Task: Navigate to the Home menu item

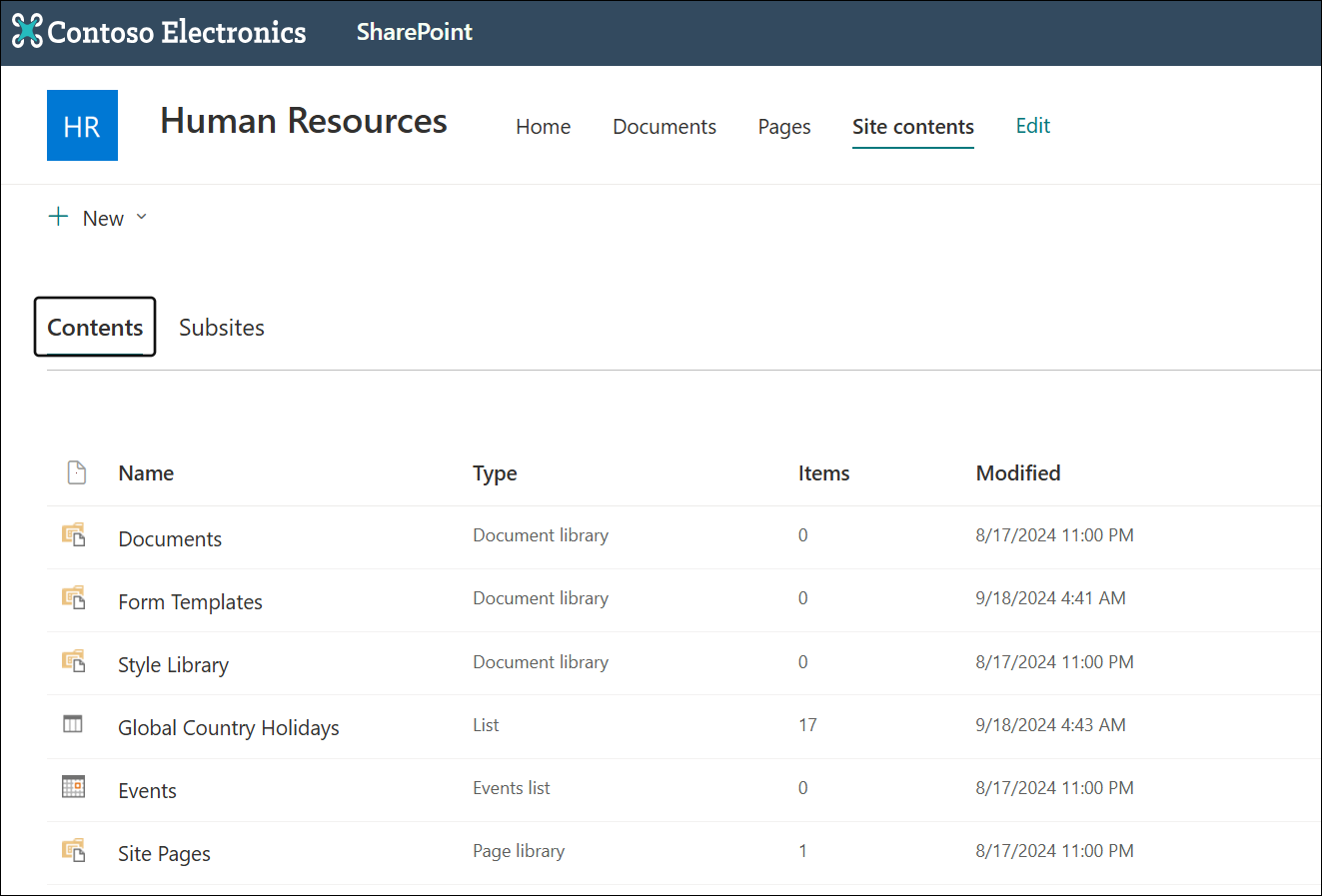Action: tap(543, 126)
